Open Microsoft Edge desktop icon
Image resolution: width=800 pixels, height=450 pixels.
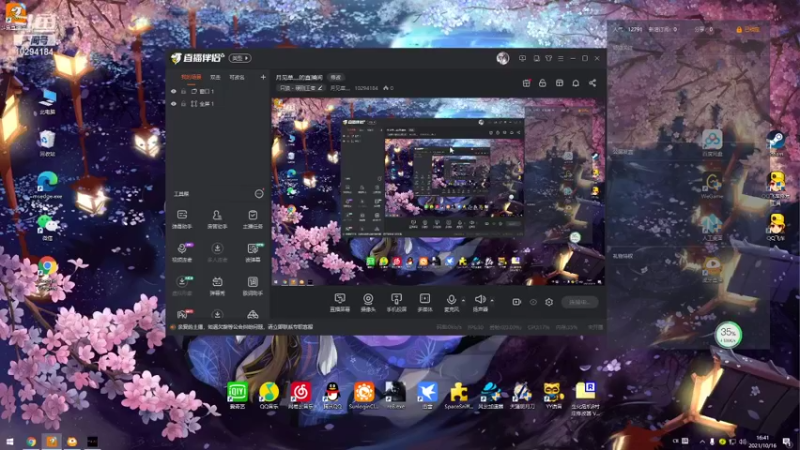tap(47, 185)
